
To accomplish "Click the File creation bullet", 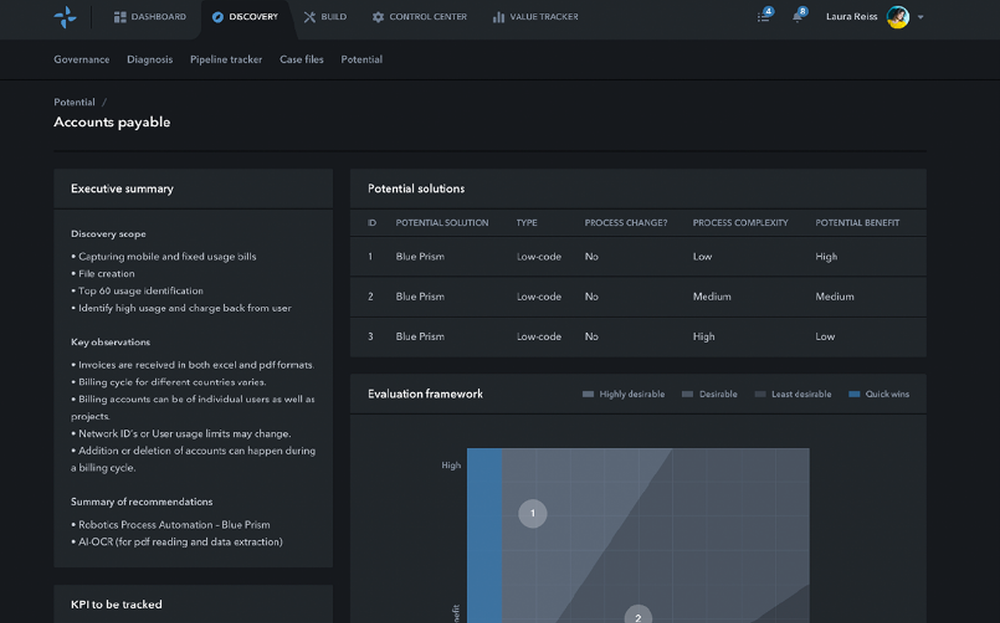I will coord(103,274).
